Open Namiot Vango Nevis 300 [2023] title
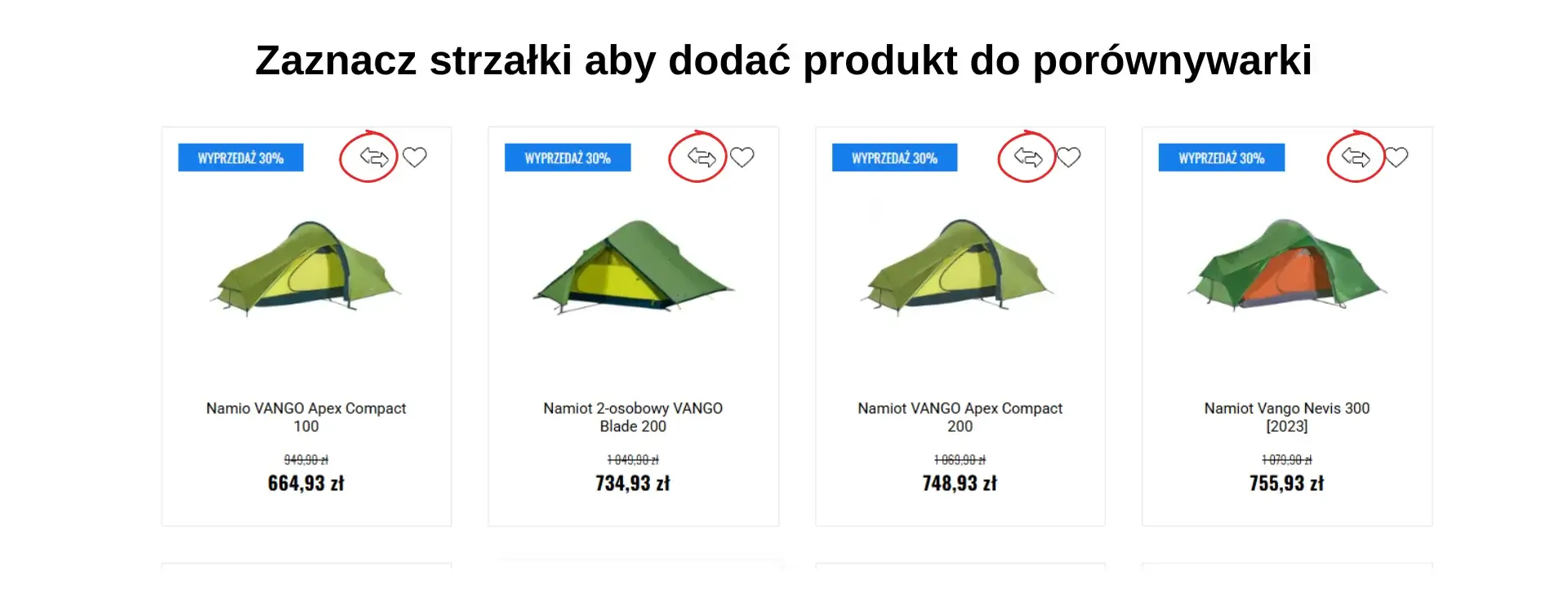 pos(1287,417)
